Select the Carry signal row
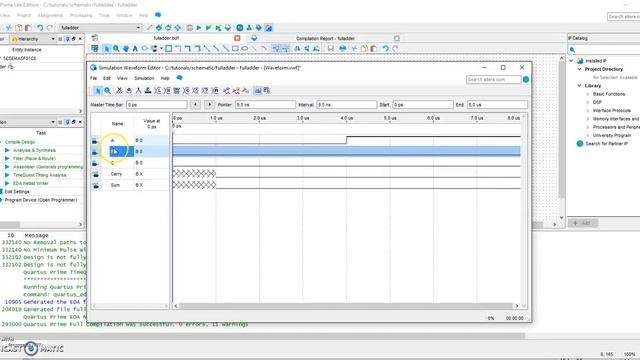This screenshot has height=360, width=640. (x=130, y=174)
